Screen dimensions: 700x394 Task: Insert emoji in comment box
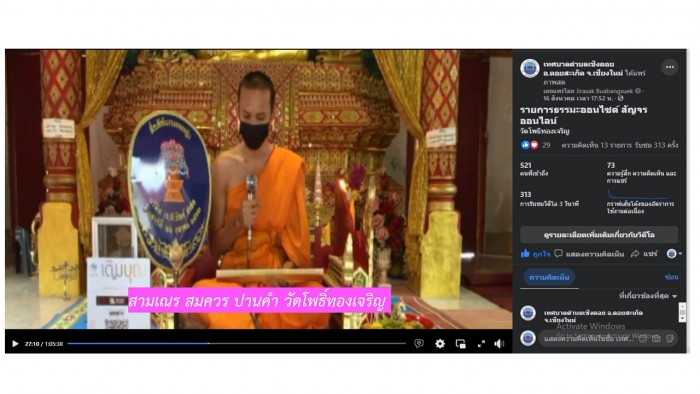642,339
